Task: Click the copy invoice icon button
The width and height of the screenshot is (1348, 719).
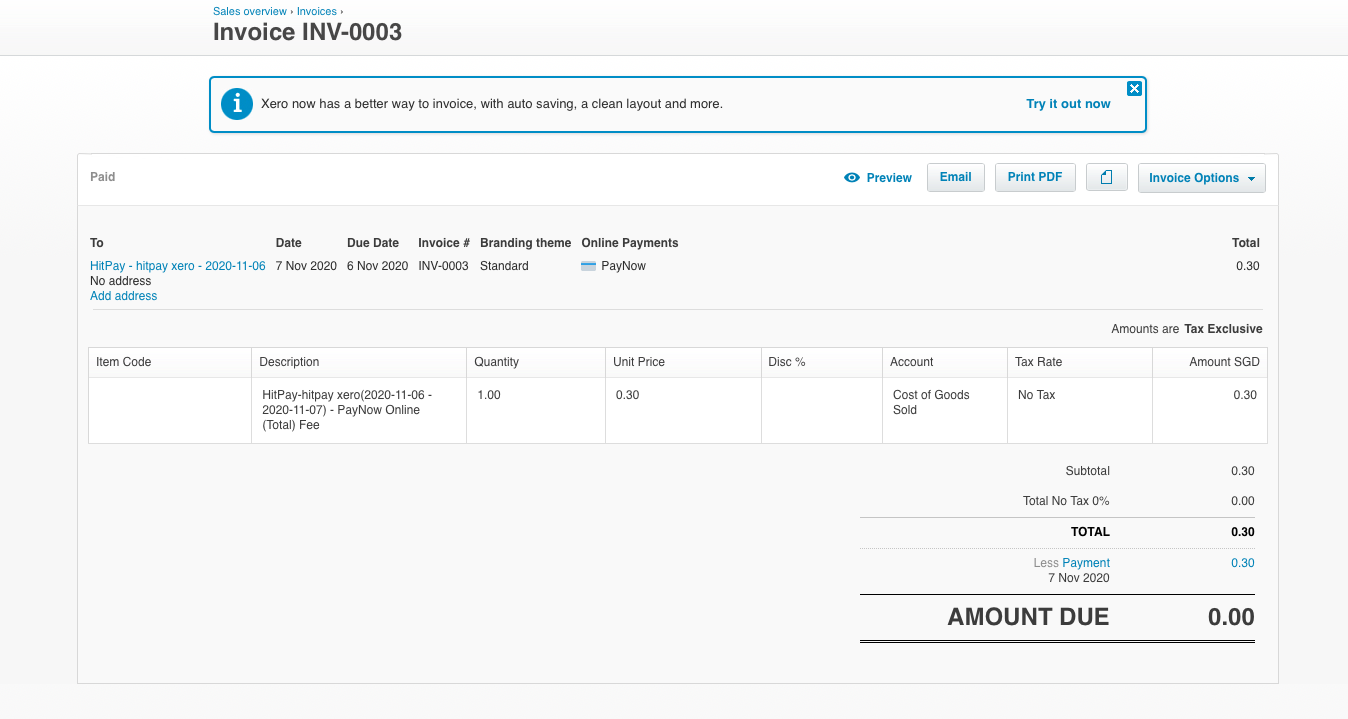Action: [1107, 177]
